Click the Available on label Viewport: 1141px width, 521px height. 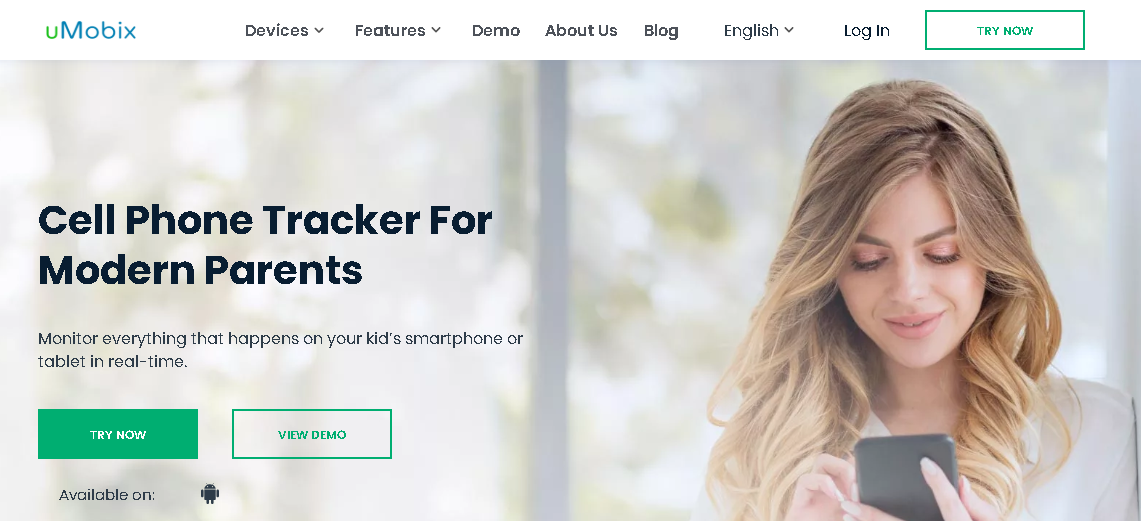coord(107,495)
